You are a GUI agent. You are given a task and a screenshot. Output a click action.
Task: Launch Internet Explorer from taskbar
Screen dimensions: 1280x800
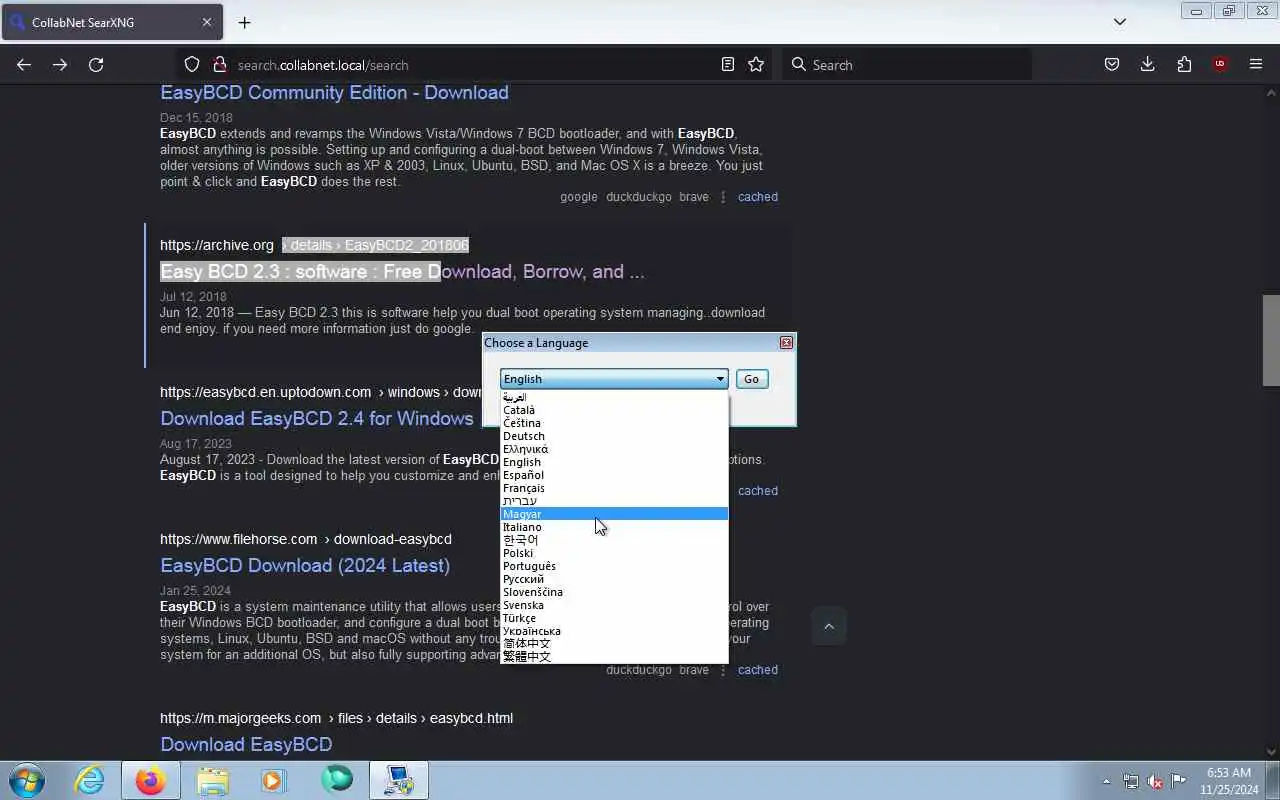click(90, 780)
